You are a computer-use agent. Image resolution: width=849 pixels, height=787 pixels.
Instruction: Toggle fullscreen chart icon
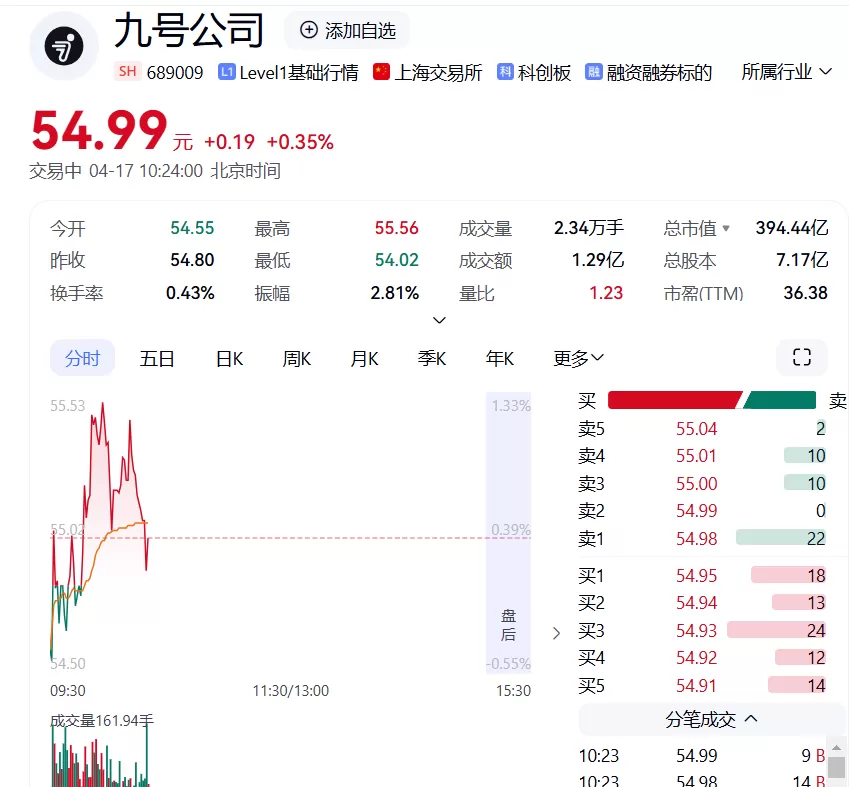[x=802, y=357]
